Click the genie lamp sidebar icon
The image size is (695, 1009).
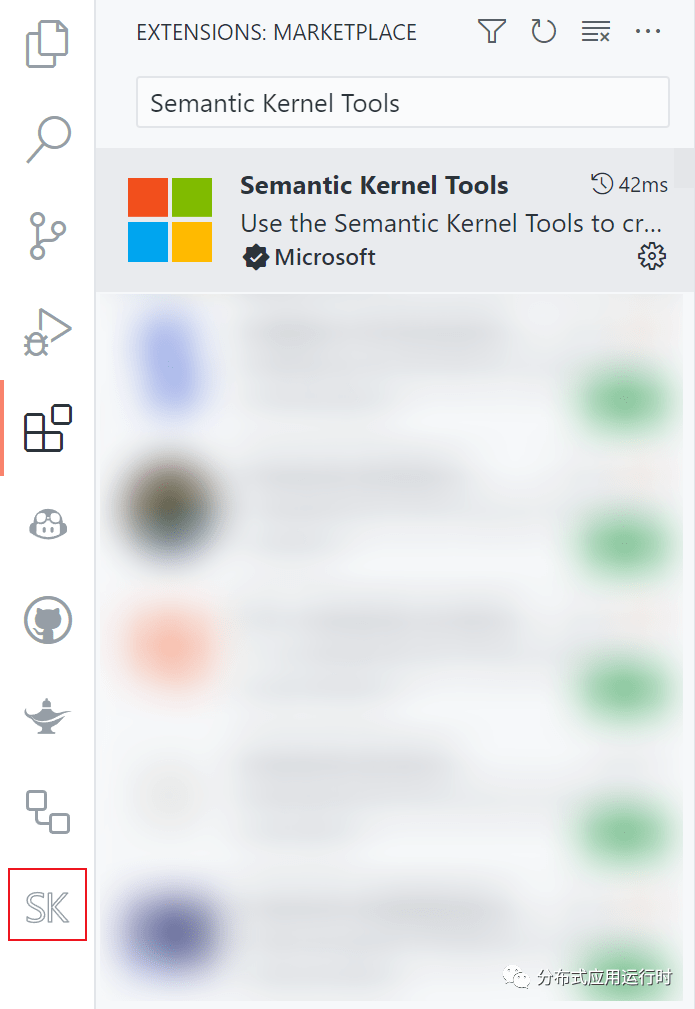pyautogui.click(x=46, y=714)
